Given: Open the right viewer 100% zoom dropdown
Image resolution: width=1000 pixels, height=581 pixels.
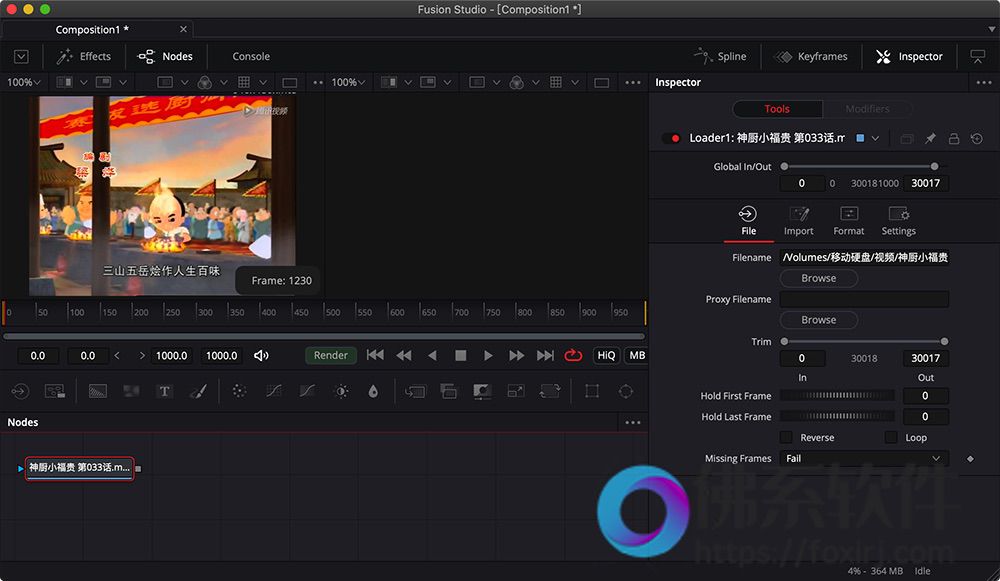Looking at the screenshot, I should point(348,82).
